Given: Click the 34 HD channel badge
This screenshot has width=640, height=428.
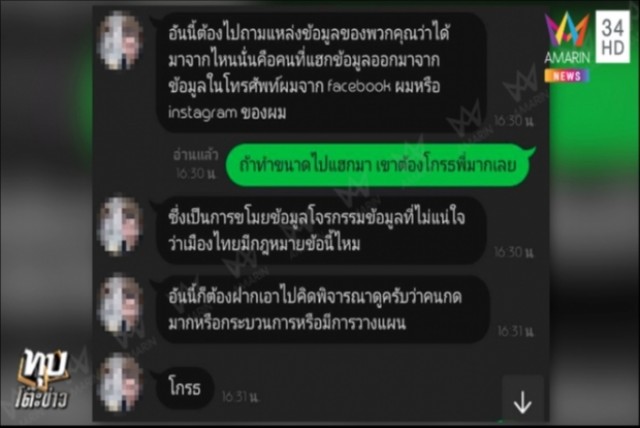Looking at the screenshot, I should click(613, 37).
